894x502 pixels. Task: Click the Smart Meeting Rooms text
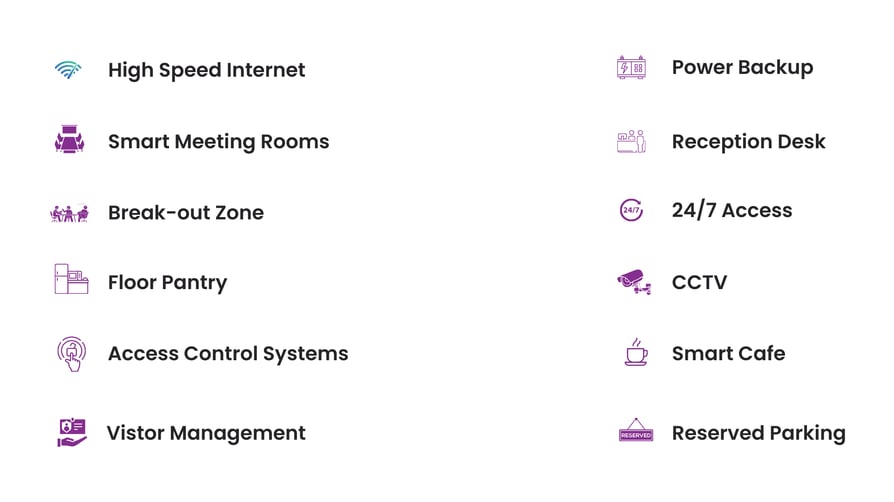[x=218, y=142]
